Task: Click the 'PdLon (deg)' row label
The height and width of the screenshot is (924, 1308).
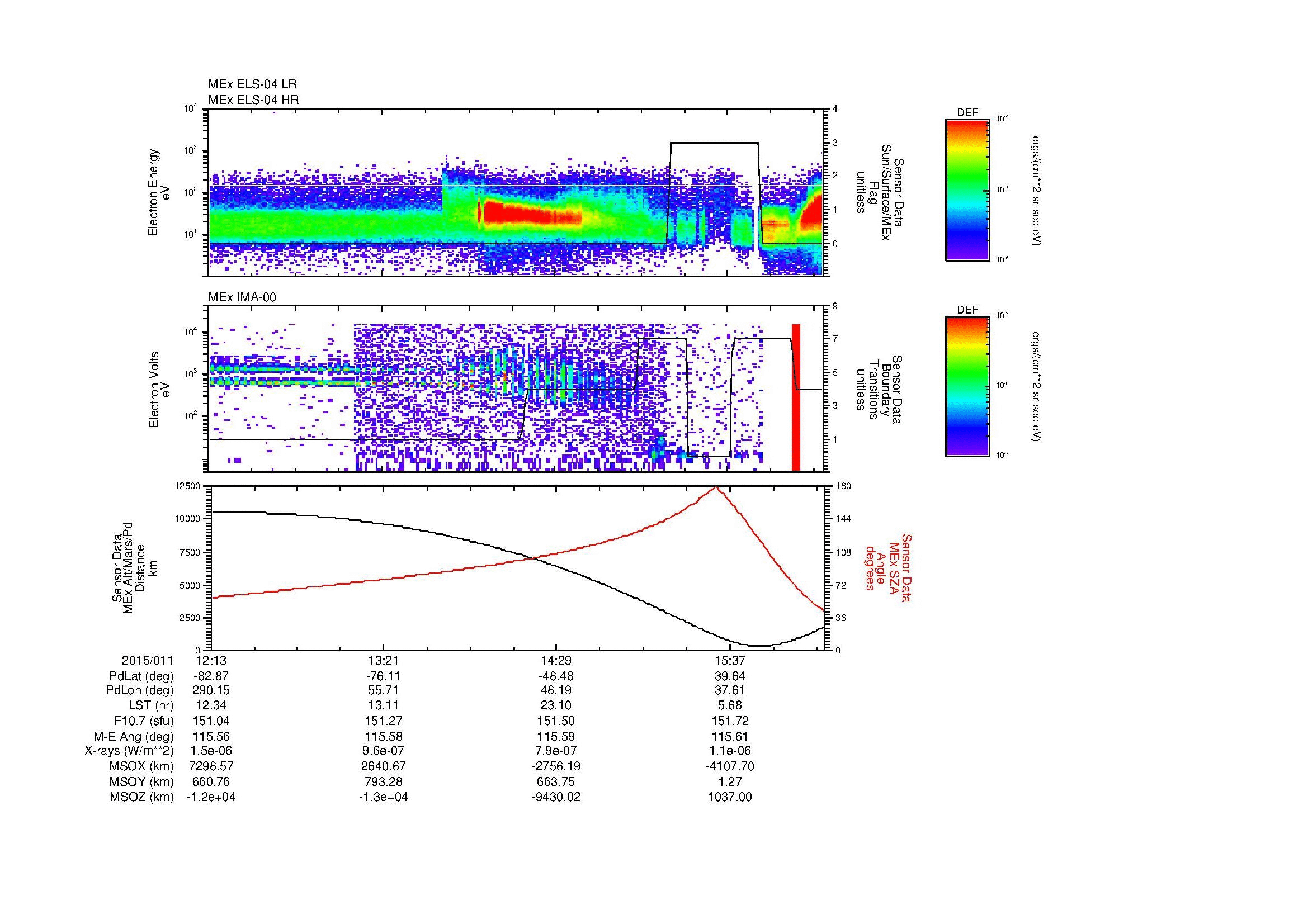Action: (140, 690)
